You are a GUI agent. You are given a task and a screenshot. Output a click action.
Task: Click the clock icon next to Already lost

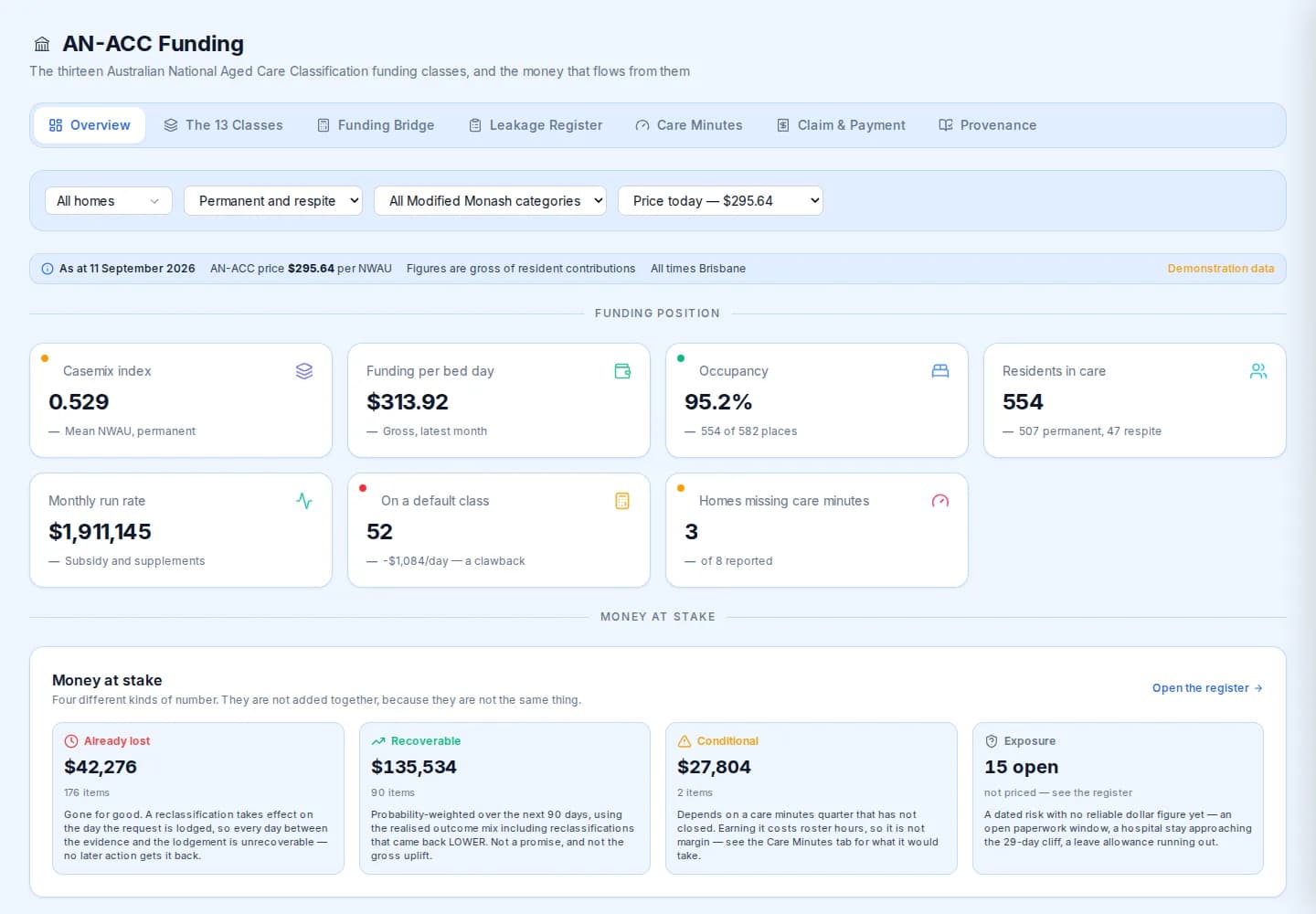pyautogui.click(x=71, y=741)
